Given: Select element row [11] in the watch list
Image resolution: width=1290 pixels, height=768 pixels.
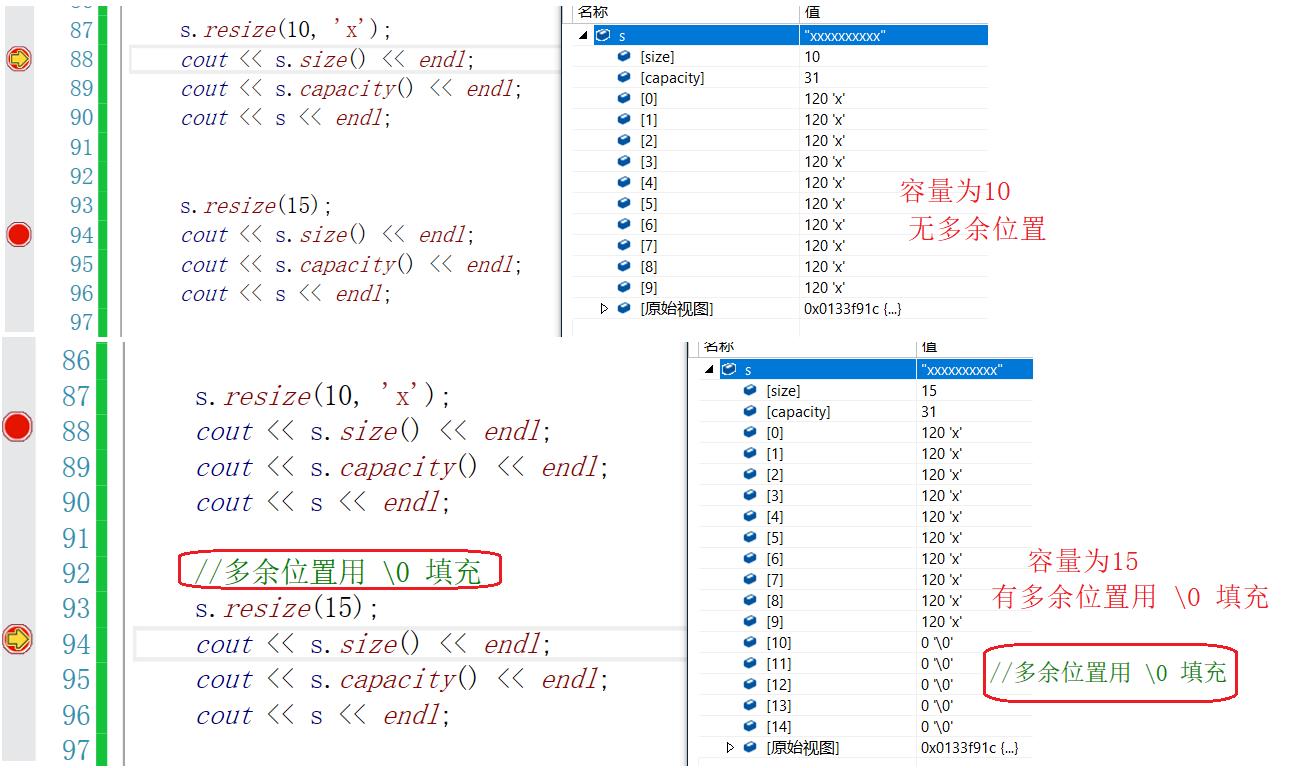Looking at the screenshot, I should pyautogui.click(x=865, y=663).
